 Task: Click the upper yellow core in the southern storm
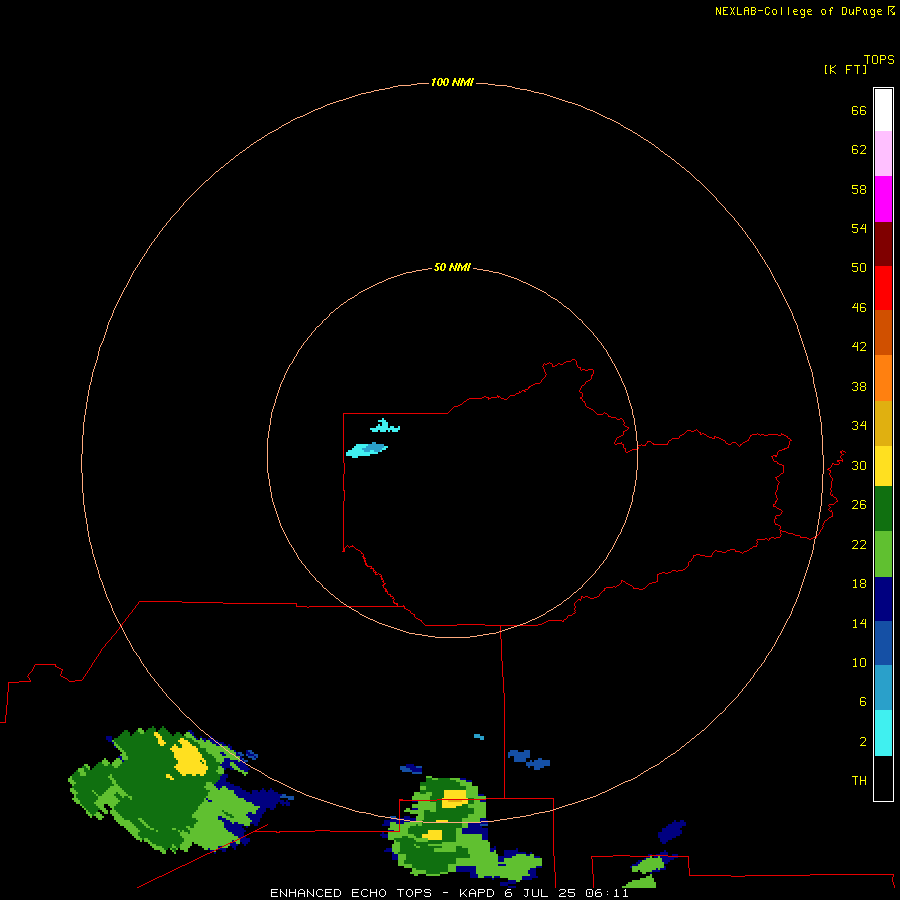point(455,798)
